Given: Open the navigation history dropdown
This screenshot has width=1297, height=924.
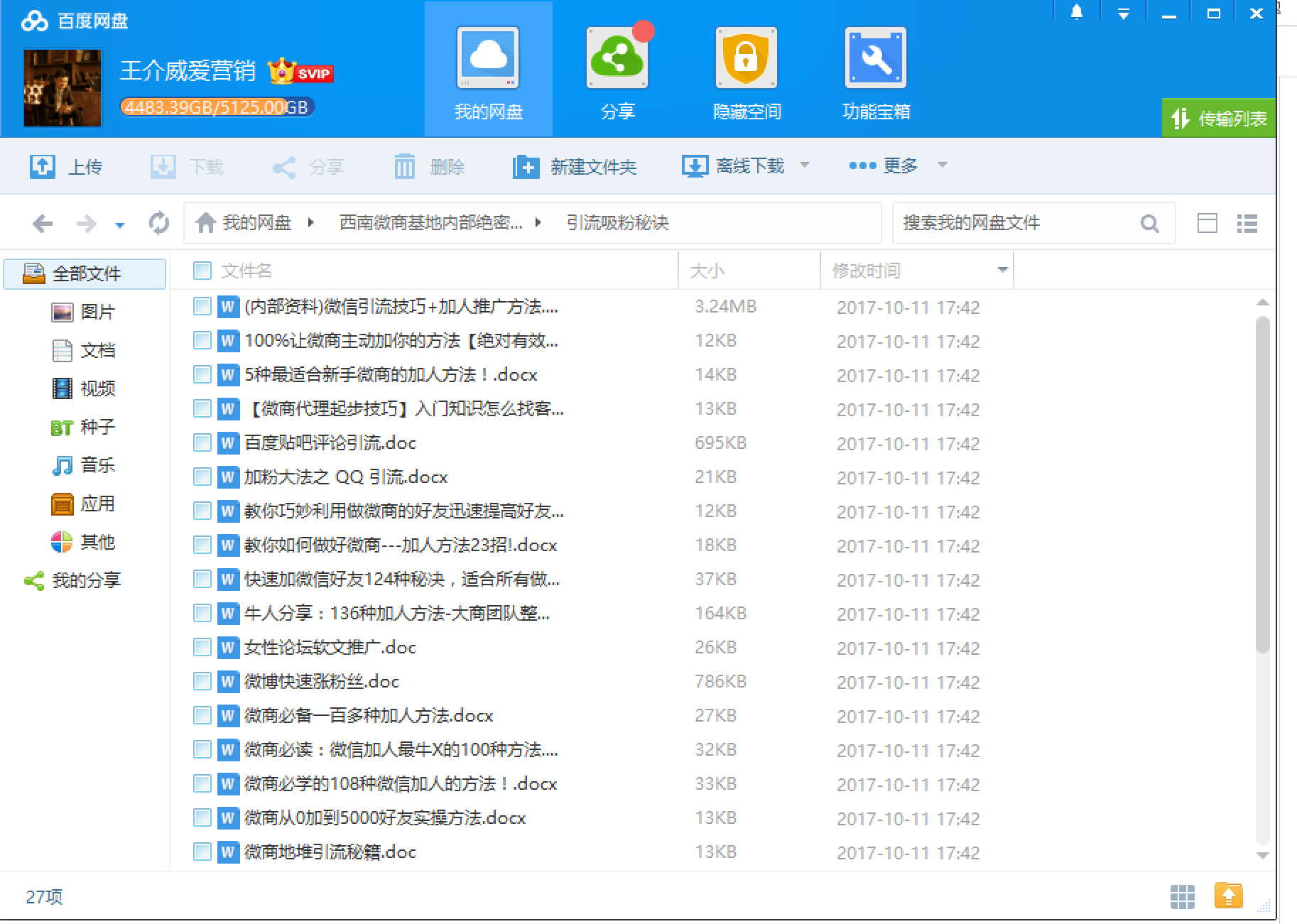Looking at the screenshot, I should click(120, 226).
